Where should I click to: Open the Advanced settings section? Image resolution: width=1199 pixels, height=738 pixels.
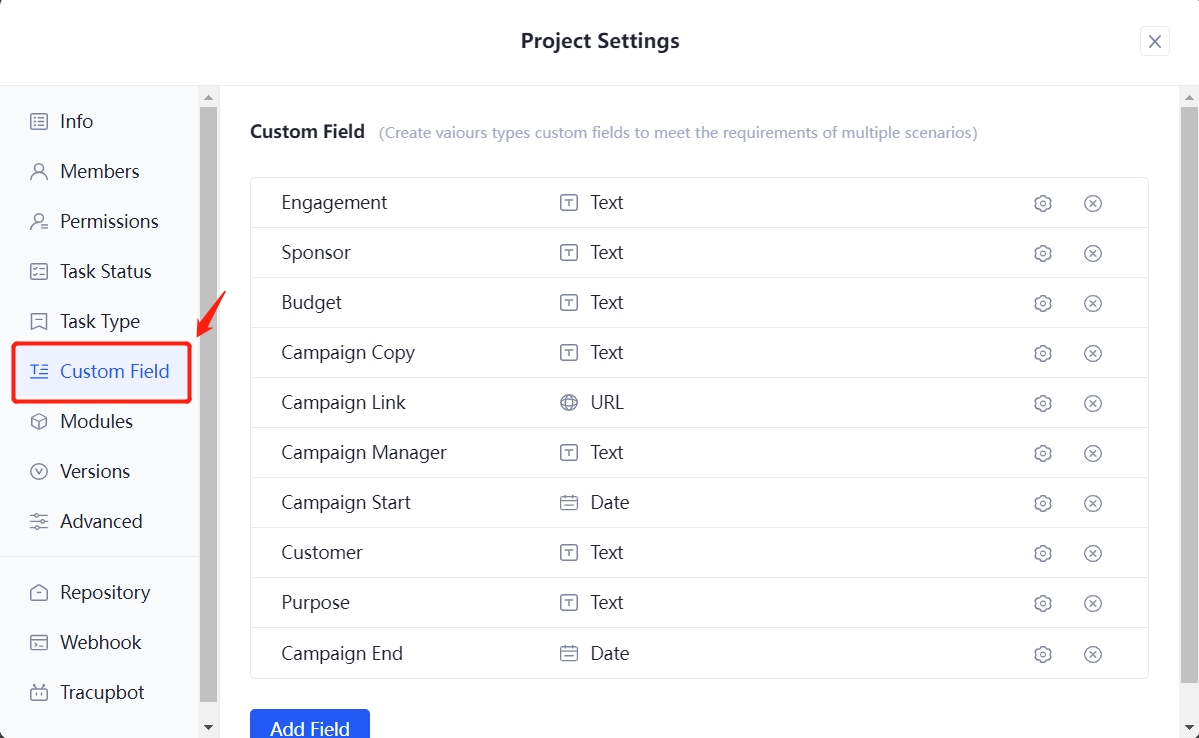pos(102,521)
